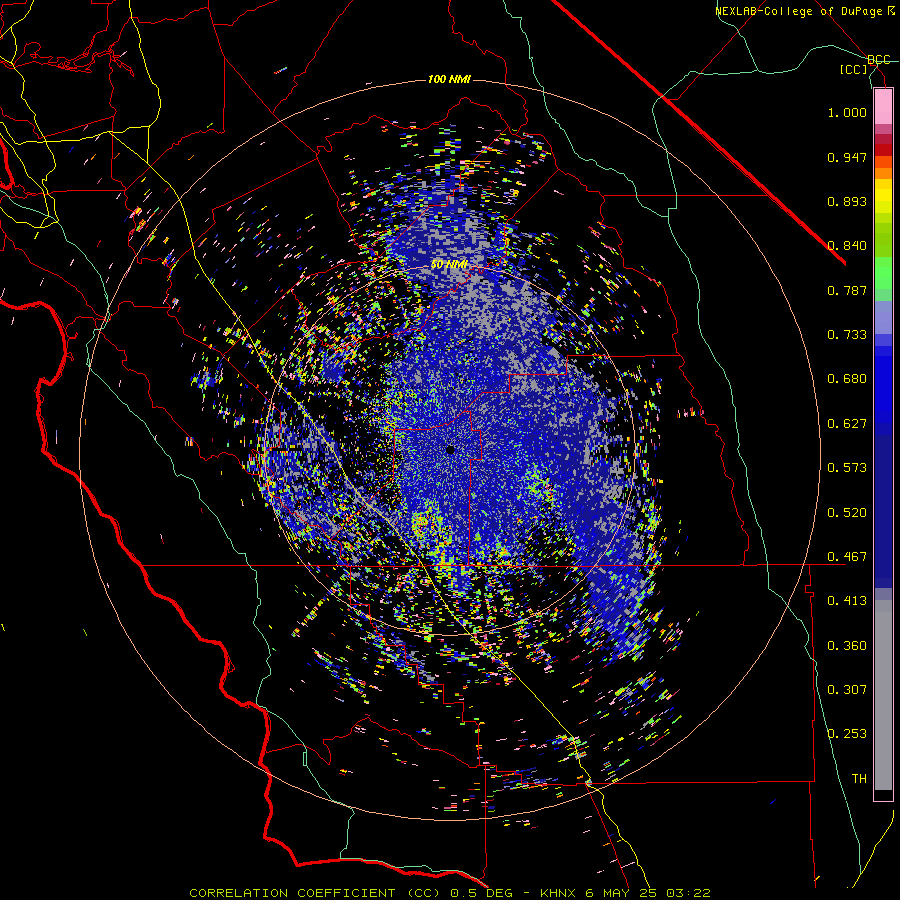This screenshot has height=900, width=900.
Task: Click the 0.520 legend value
Action: (x=847, y=513)
